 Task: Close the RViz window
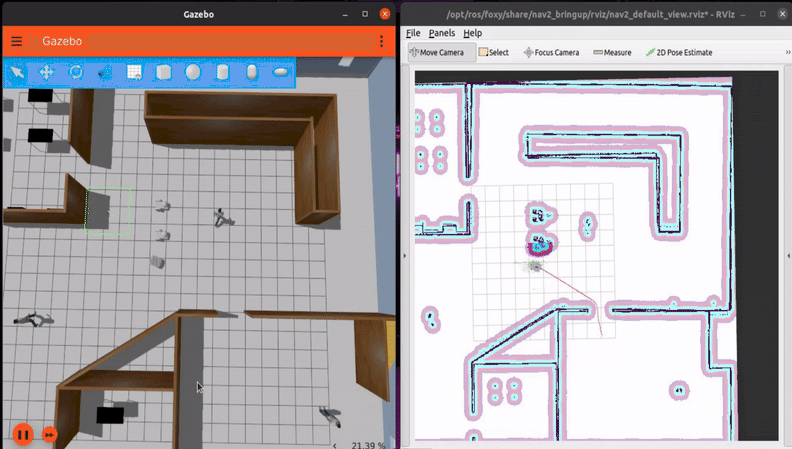pyautogui.click(x=782, y=14)
